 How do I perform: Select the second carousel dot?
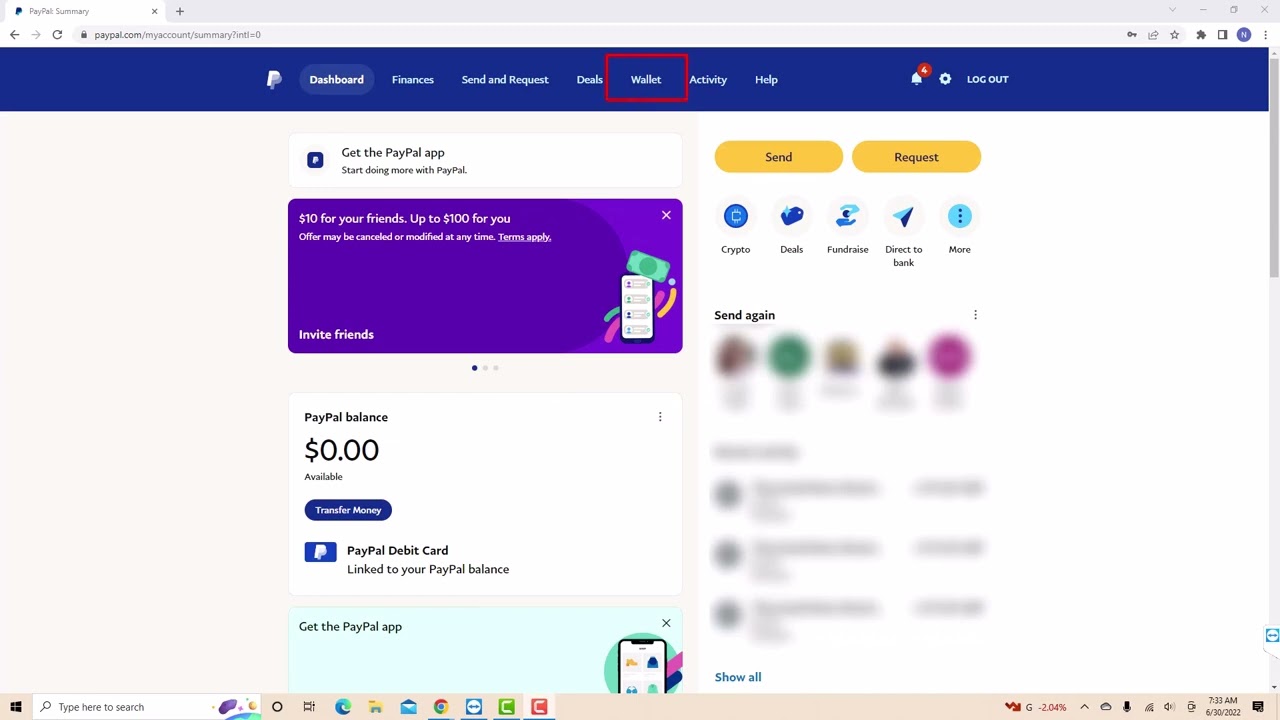click(x=485, y=368)
